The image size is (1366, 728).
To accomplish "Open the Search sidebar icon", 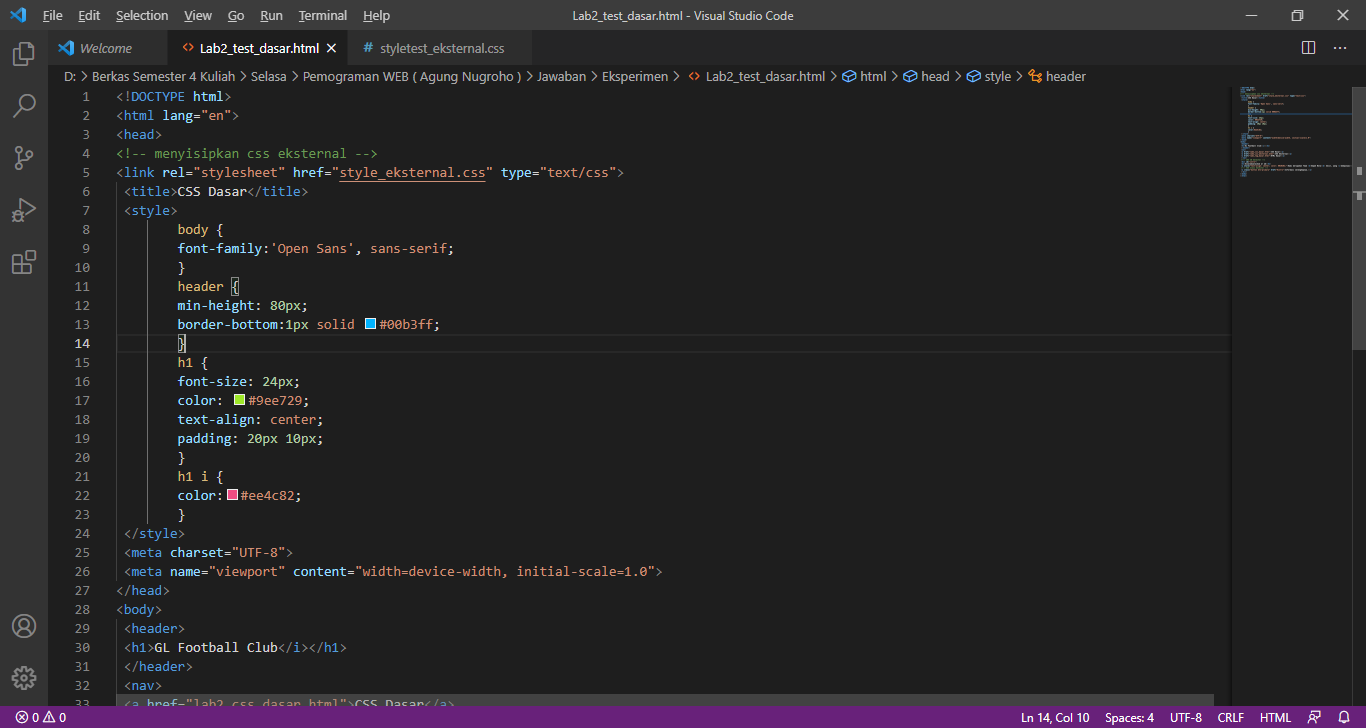I will [x=24, y=106].
